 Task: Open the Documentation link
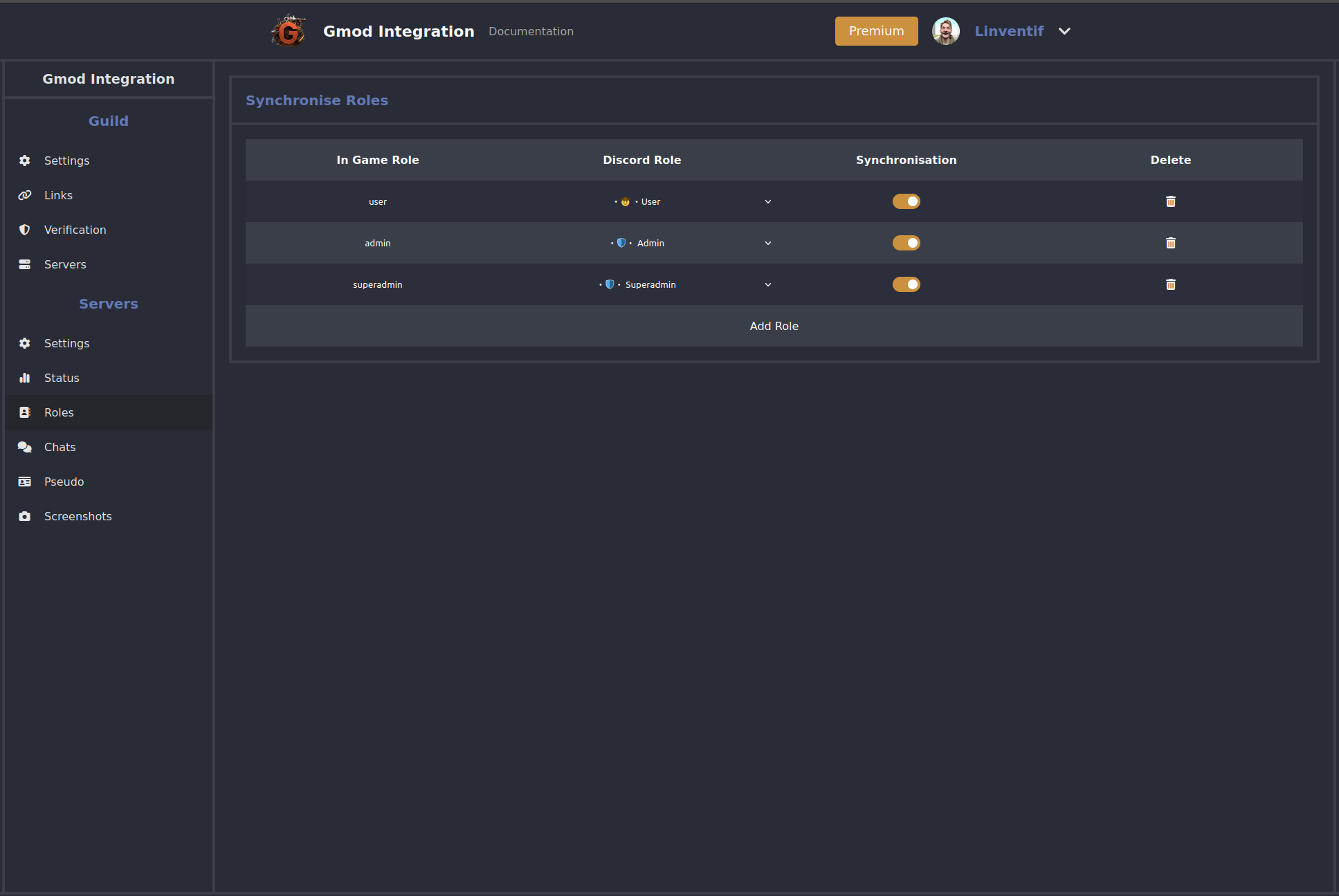[x=531, y=31]
